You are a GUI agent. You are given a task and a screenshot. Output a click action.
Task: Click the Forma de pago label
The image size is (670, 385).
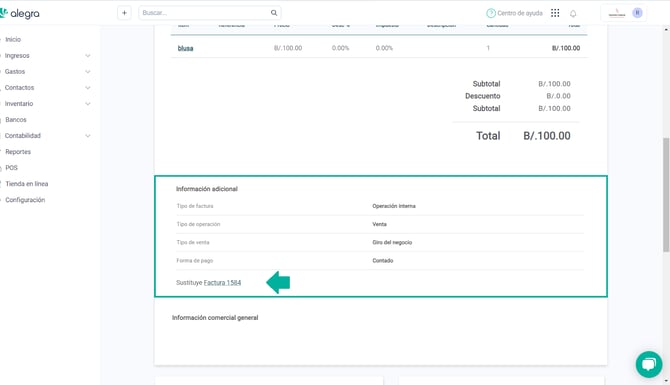(x=194, y=261)
